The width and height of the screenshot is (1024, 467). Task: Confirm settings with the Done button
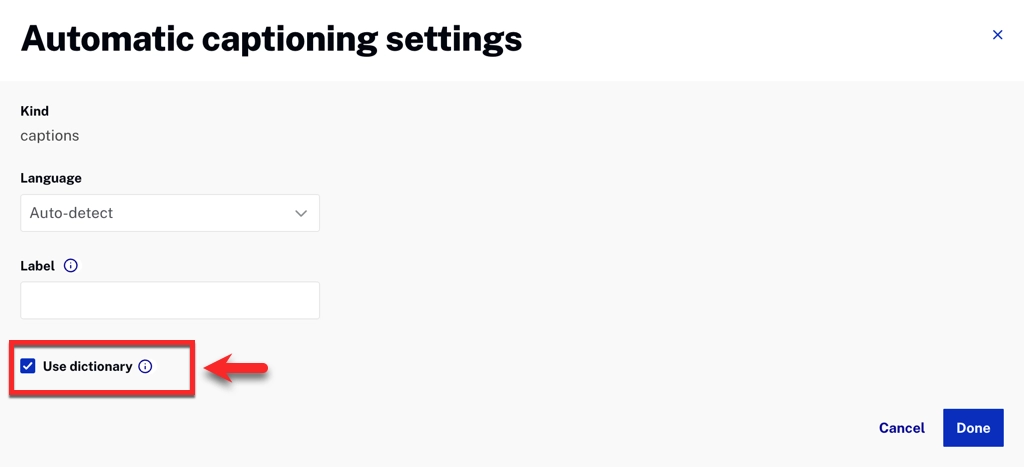(972, 428)
